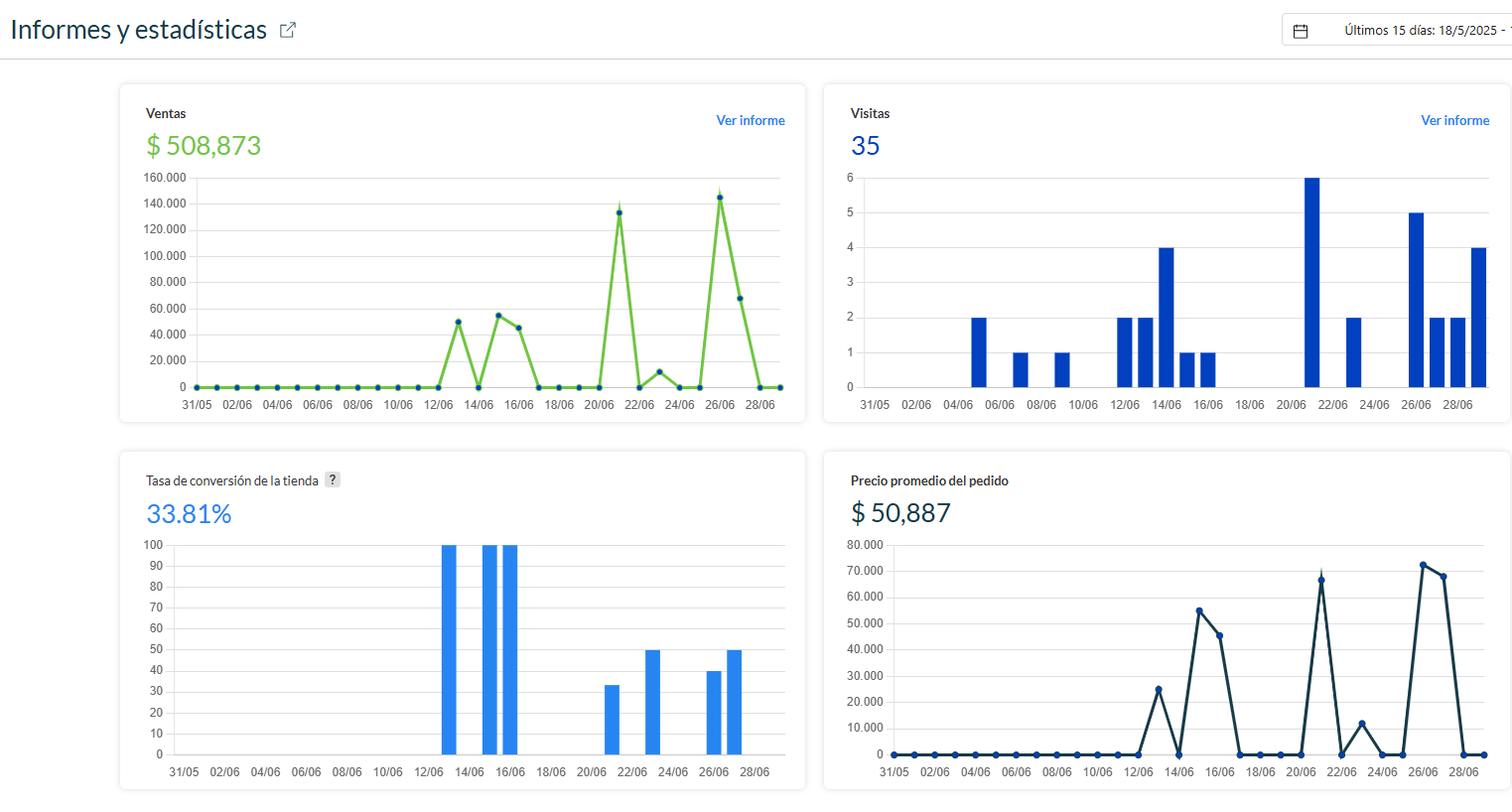The height and width of the screenshot is (812, 1512).
Task: Click the Visitas total 35
Action: coord(866,146)
